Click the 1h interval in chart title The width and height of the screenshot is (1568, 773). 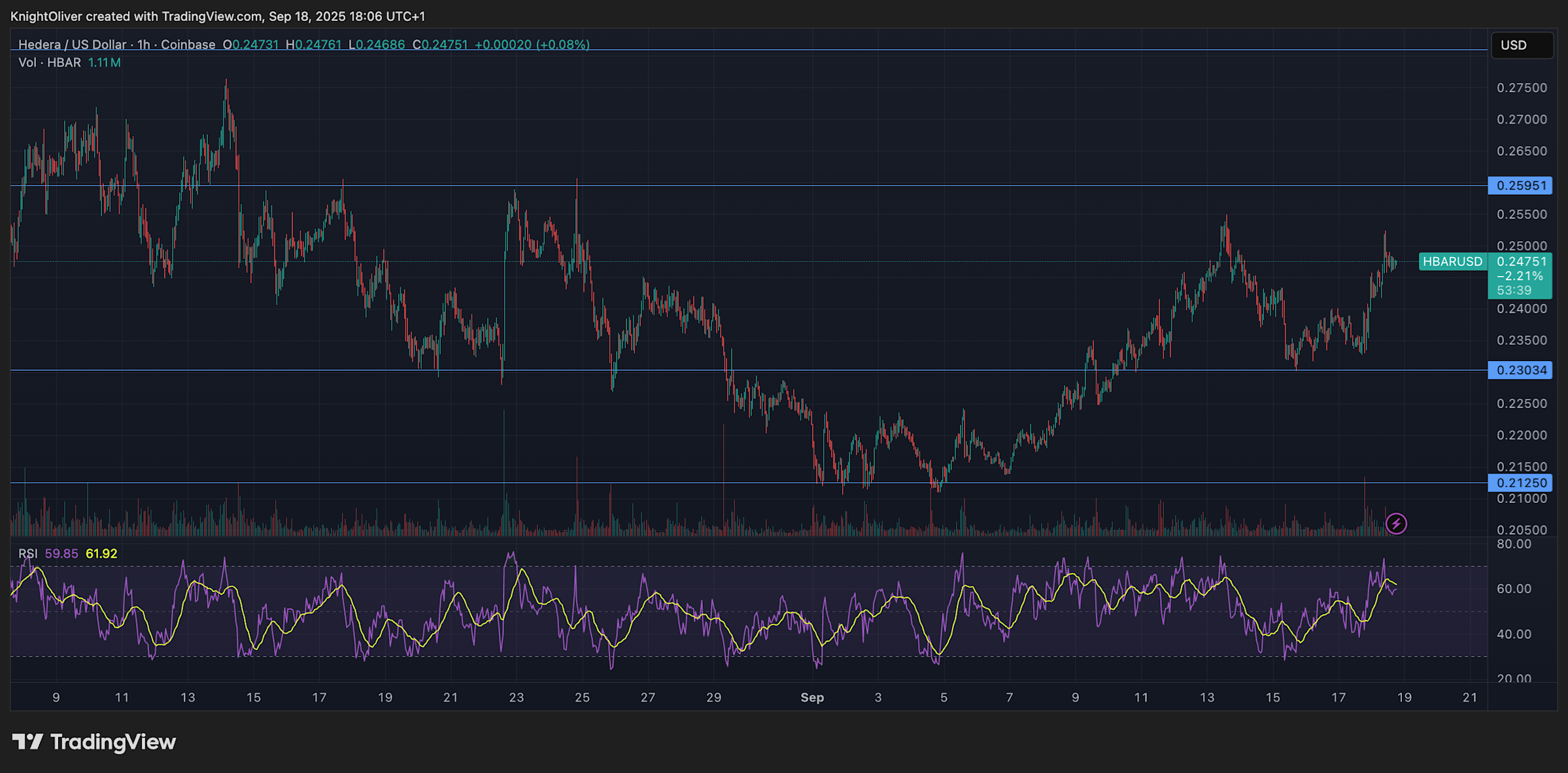(x=143, y=44)
